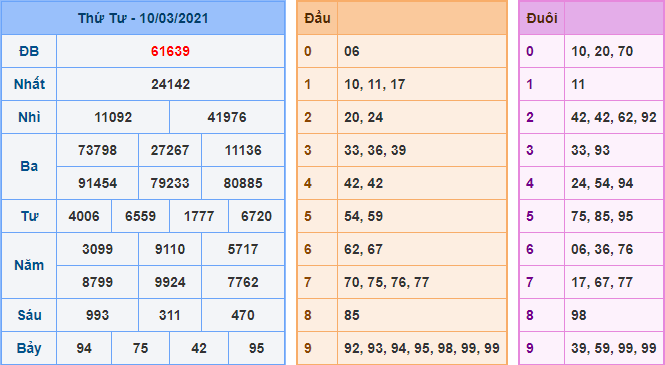
Task: Click Đuôi values 17, 67, 77
Action: (x=602, y=282)
